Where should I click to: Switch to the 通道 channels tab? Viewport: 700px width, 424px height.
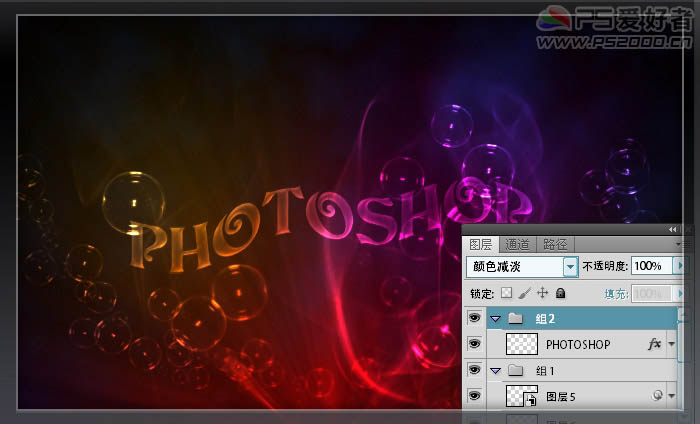517,244
